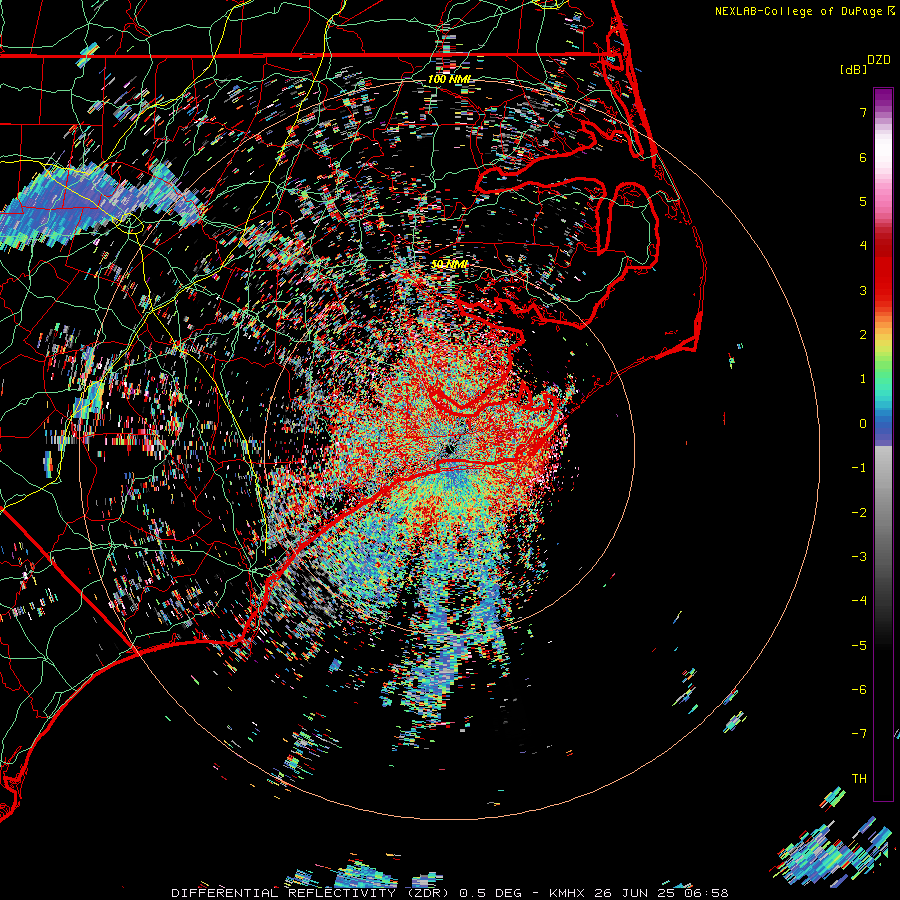Click the DZD label above the scale
The height and width of the screenshot is (900, 900).
(x=879, y=60)
